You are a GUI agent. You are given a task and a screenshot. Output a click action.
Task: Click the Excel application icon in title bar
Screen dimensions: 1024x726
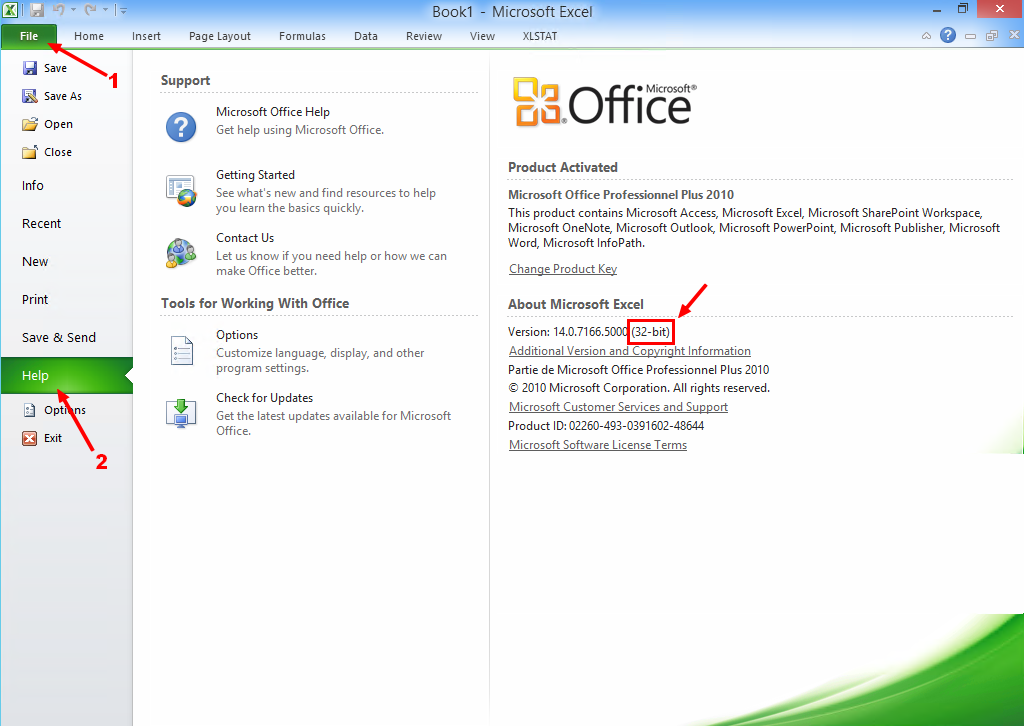point(11,11)
